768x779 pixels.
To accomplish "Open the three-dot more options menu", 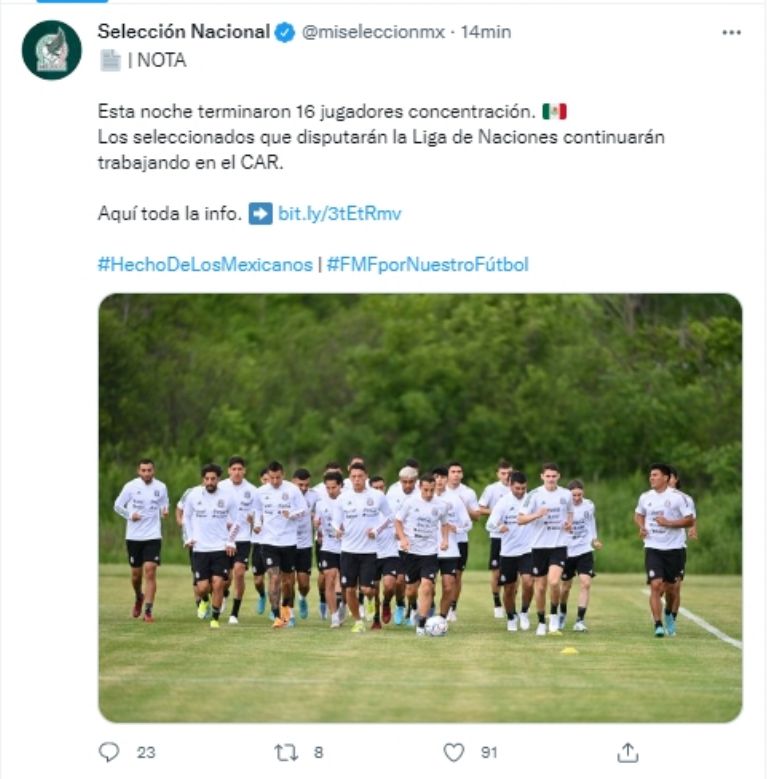I will coord(731,32).
